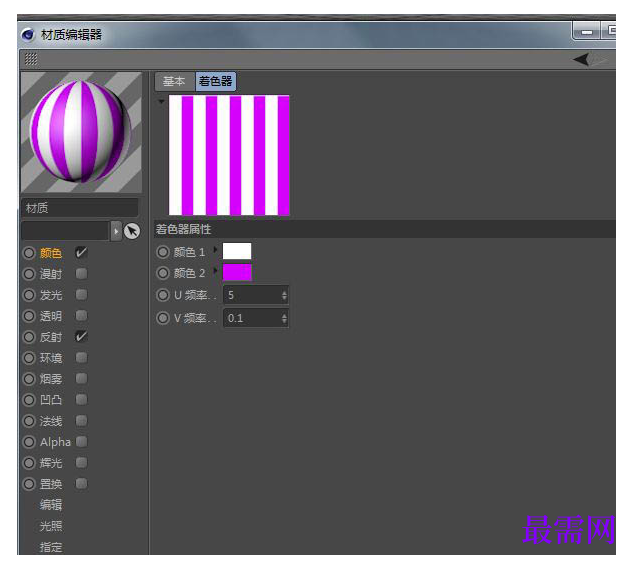The width and height of the screenshot is (634, 561).
Task: Enable the 凹凸 channel checkbox
Action: tap(81, 400)
